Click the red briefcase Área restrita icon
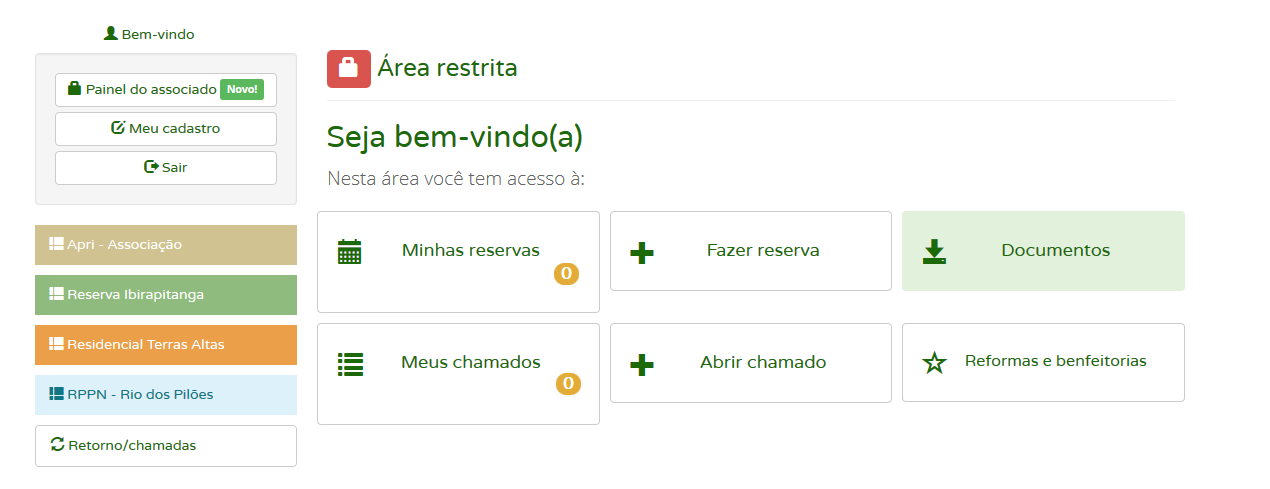Image resolution: width=1270 pixels, height=489 pixels. [348, 69]
